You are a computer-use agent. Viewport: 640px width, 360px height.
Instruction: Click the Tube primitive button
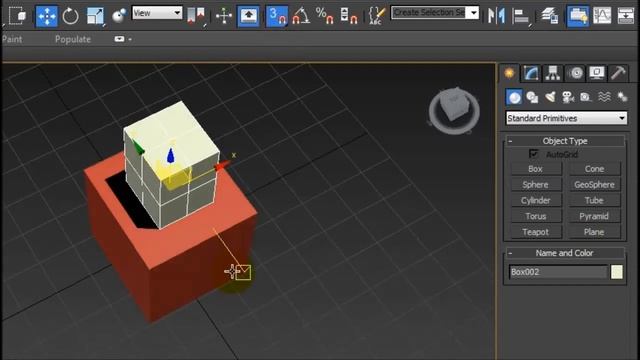coord(594,200)
